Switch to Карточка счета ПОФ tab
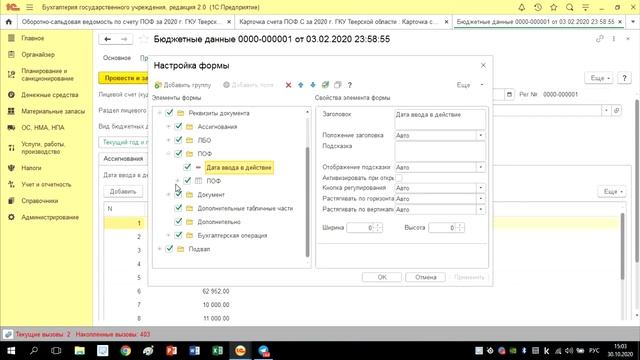The image size is (640, 360). 339,22
